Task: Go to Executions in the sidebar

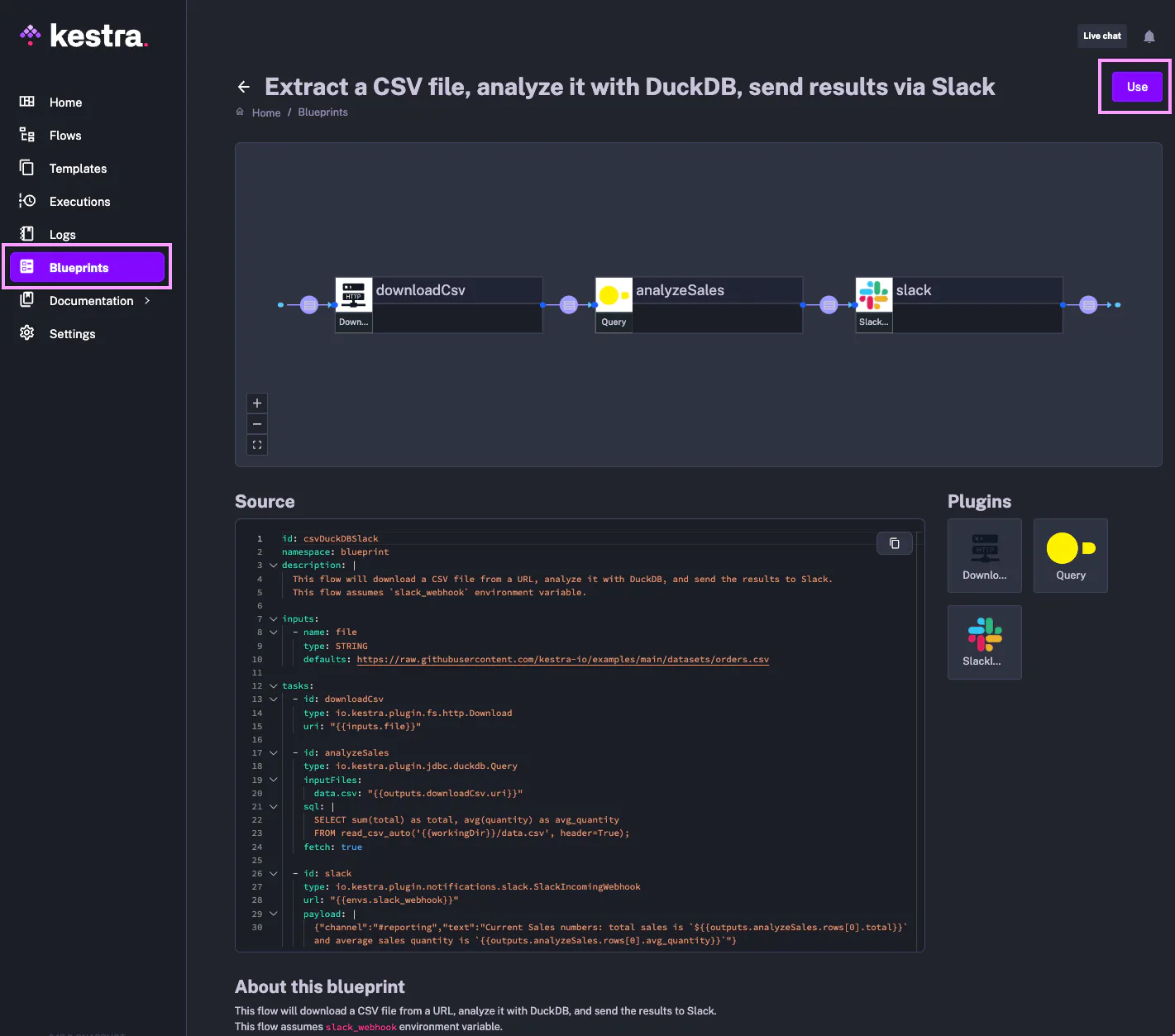Action: coord(79,202)
